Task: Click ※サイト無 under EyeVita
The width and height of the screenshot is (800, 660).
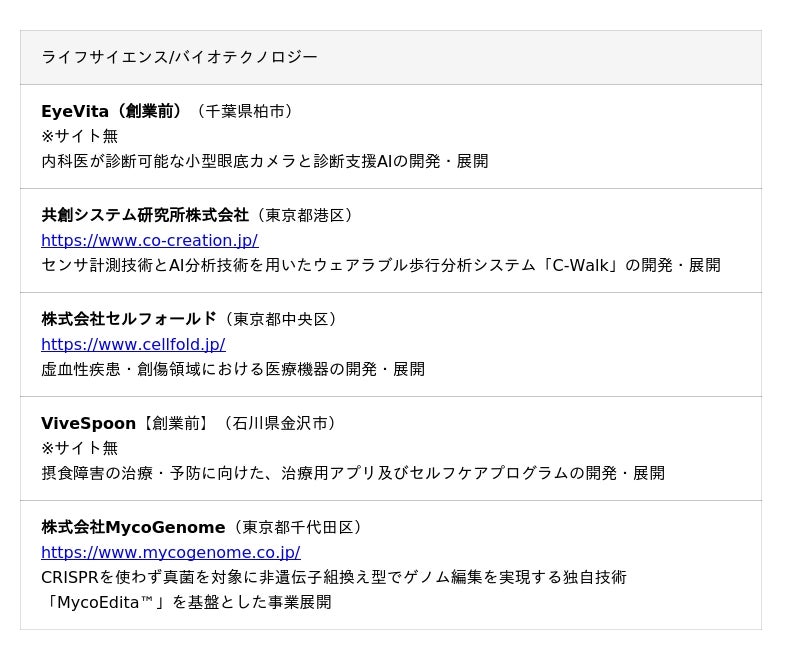Action: [x=79, y=136]
